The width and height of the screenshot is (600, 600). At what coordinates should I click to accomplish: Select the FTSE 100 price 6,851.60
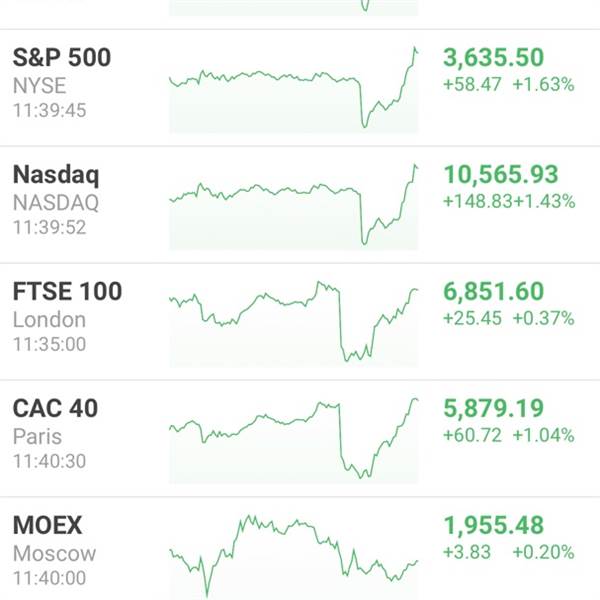coord(493,292)
